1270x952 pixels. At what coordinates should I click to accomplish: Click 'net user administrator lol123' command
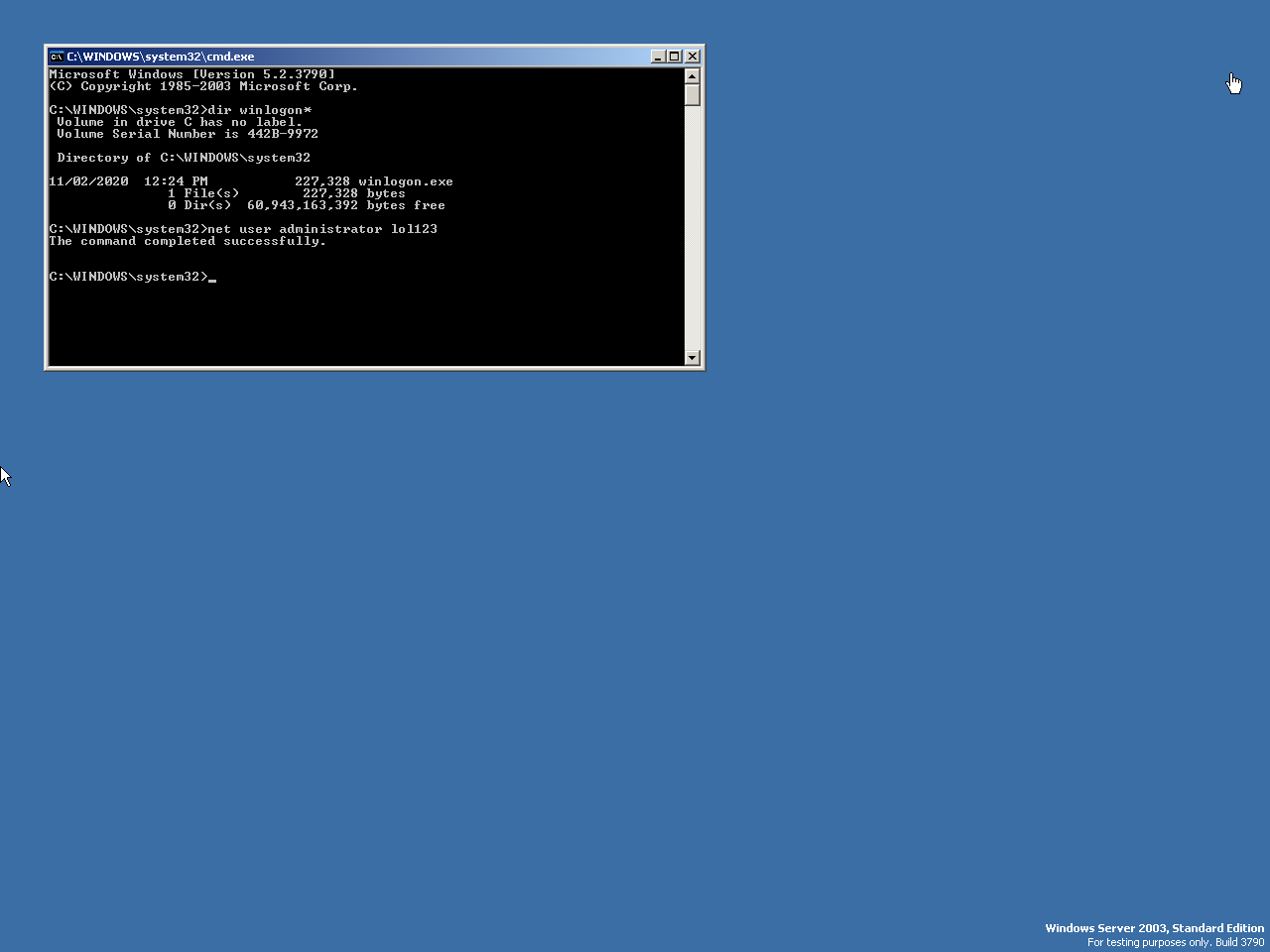coord(322,229)
